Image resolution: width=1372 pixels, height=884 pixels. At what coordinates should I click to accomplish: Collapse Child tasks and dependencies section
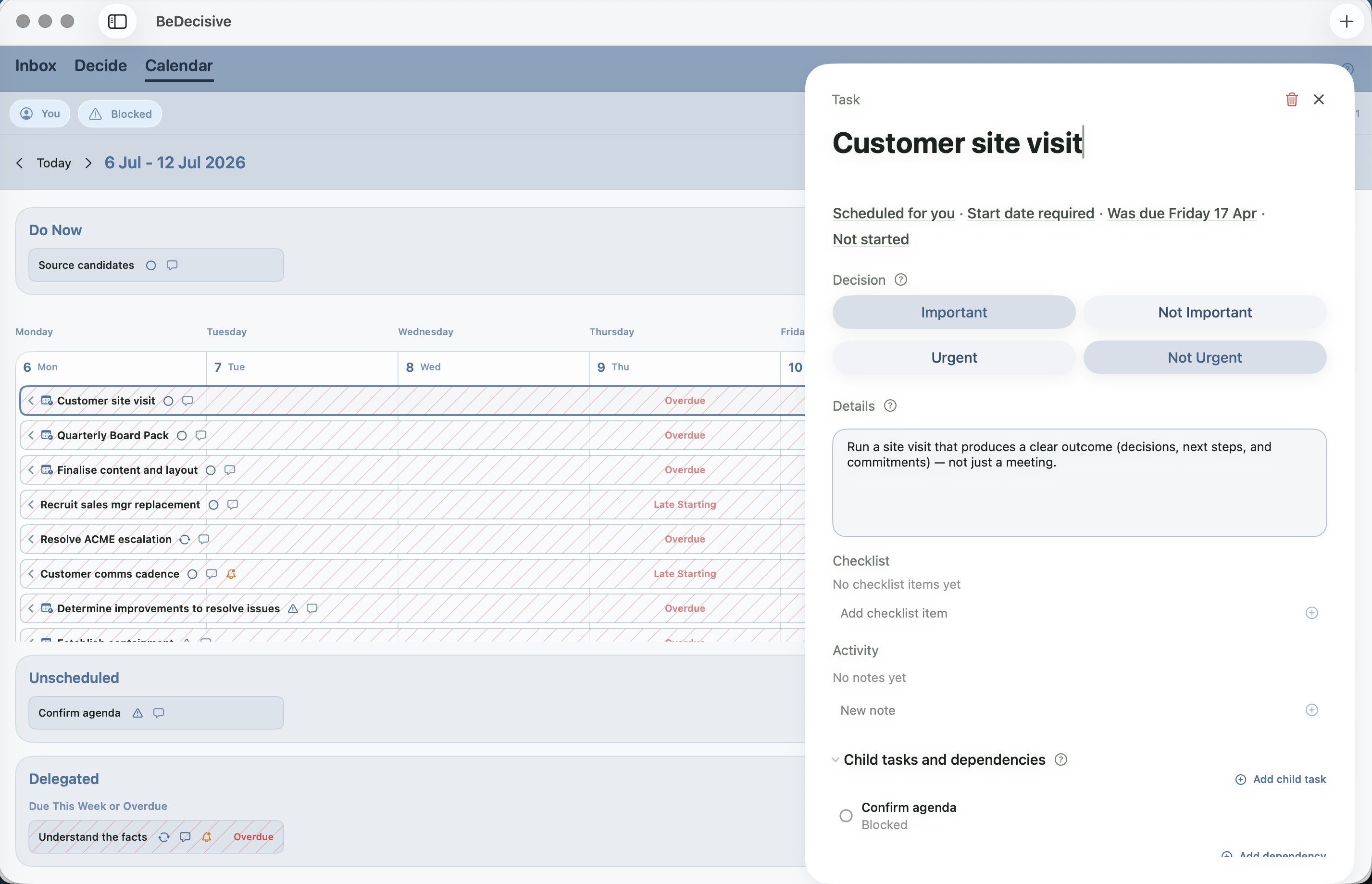point(835,759)
